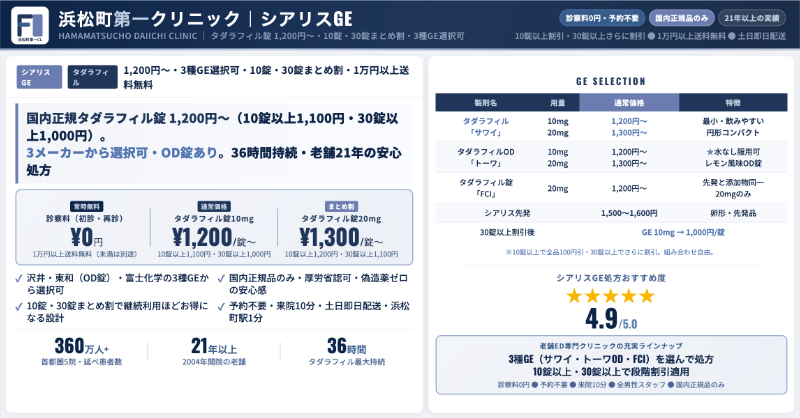Click checkmark beside 10錠・30錠まとめ割 item
The image size is (800, 418).
pyautogui.click(x=22, y=306)
